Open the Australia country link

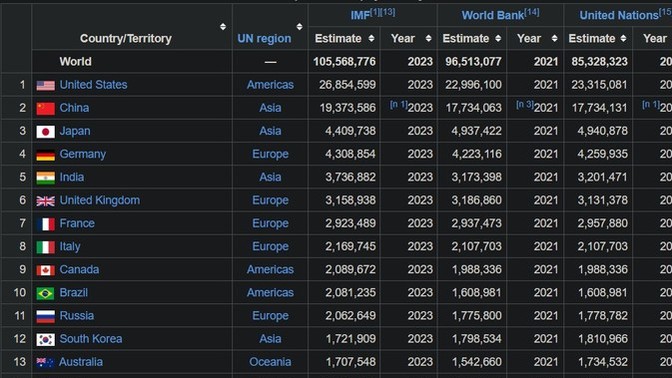(81, 363)
